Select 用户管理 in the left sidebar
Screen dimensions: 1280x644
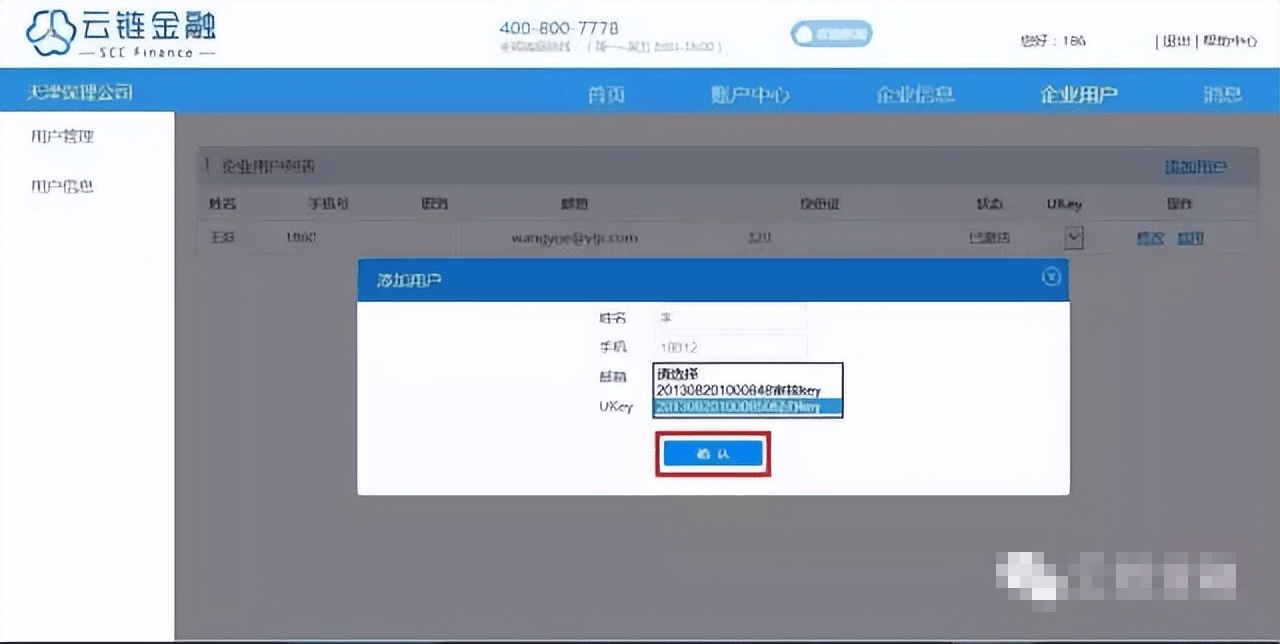pyautogui.click(x=62, y=136)
